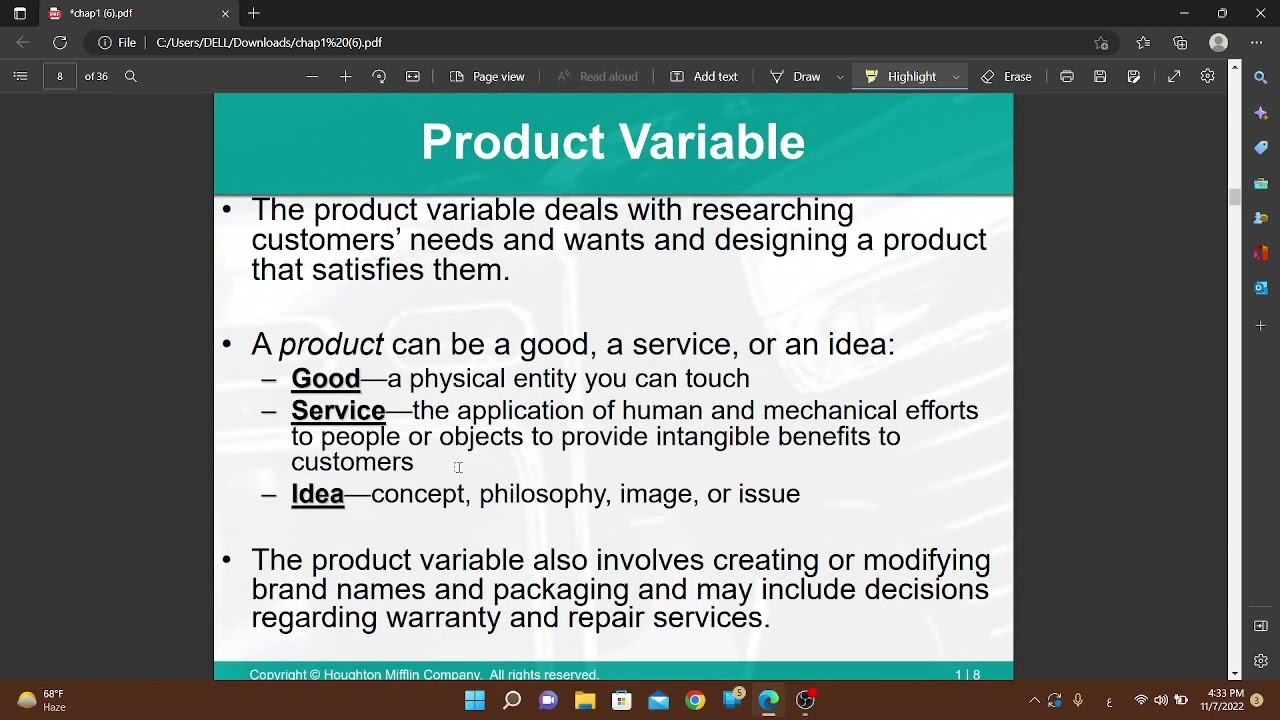Activate the Draw tool
Viewport: 1280px width, 720px height.
[x=796, y=76]
